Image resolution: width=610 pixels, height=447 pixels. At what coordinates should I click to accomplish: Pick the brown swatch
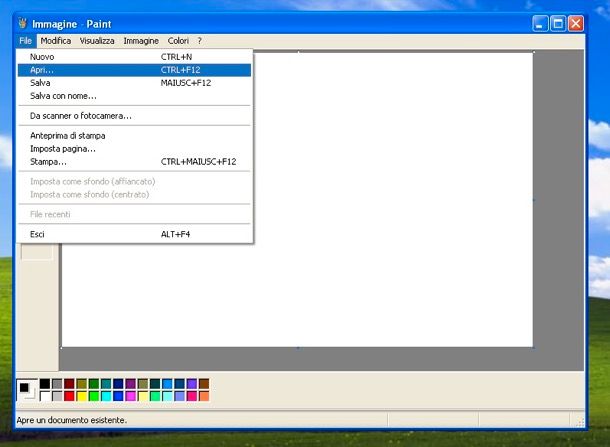[x=204, y=384]
